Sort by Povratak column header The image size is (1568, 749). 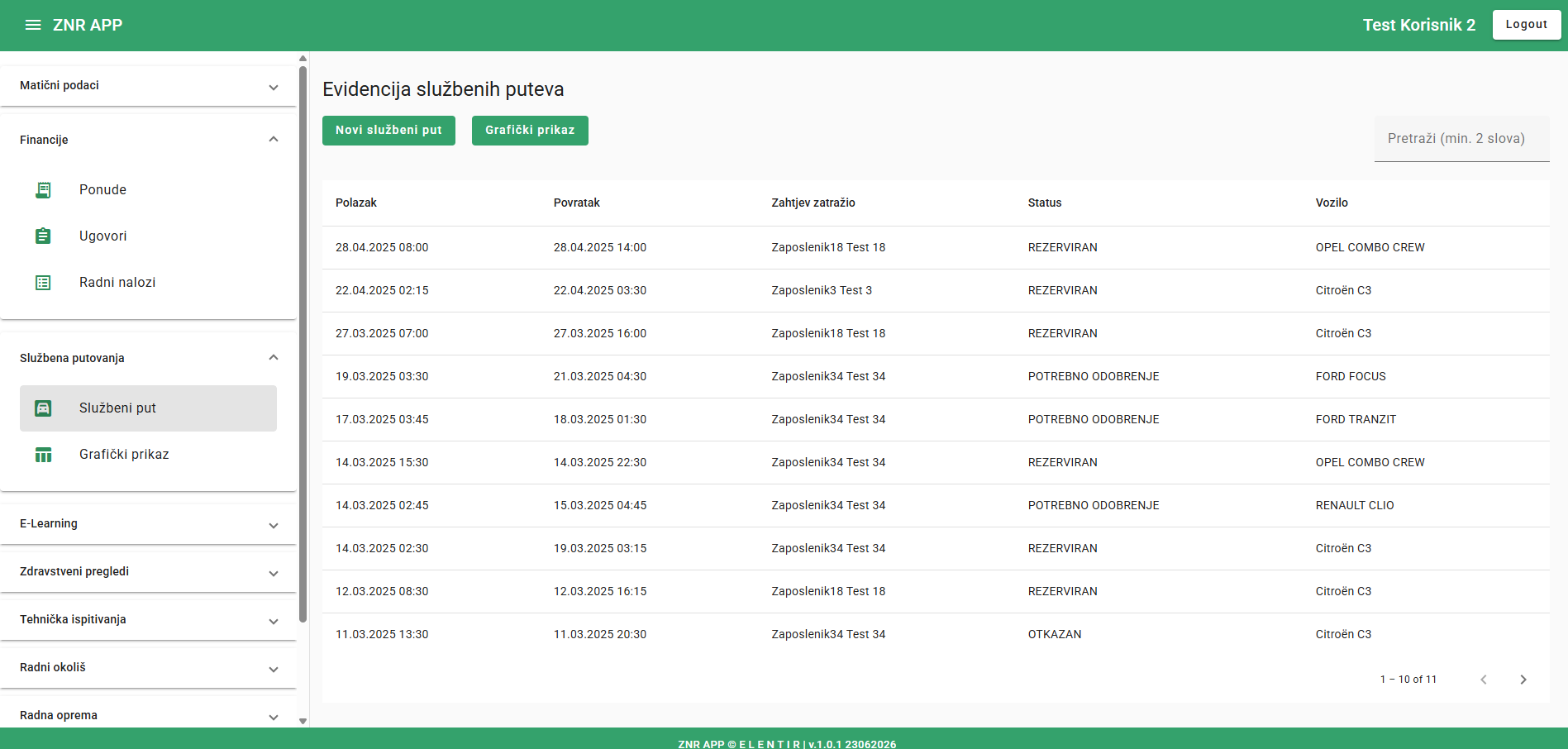click(x=577, y=203)
